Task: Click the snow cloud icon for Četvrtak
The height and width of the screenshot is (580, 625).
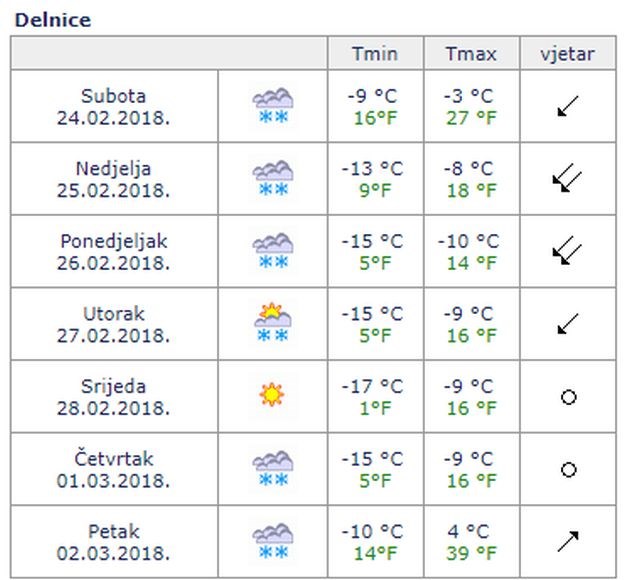Action: pyautogui.click(x=273, y=469)
